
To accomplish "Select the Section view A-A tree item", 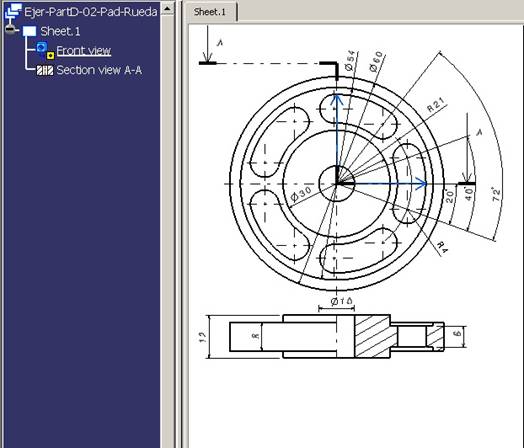I will click(99, 70).
